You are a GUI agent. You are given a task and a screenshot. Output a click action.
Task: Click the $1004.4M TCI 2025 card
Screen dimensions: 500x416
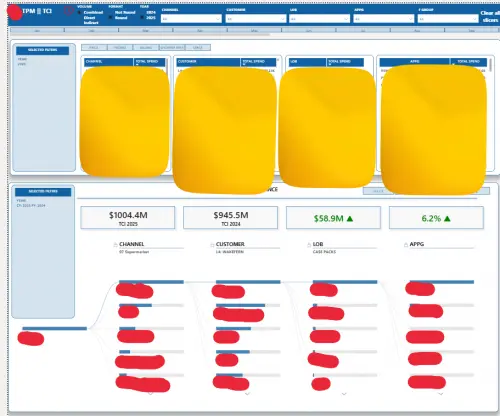coord(128,218)
